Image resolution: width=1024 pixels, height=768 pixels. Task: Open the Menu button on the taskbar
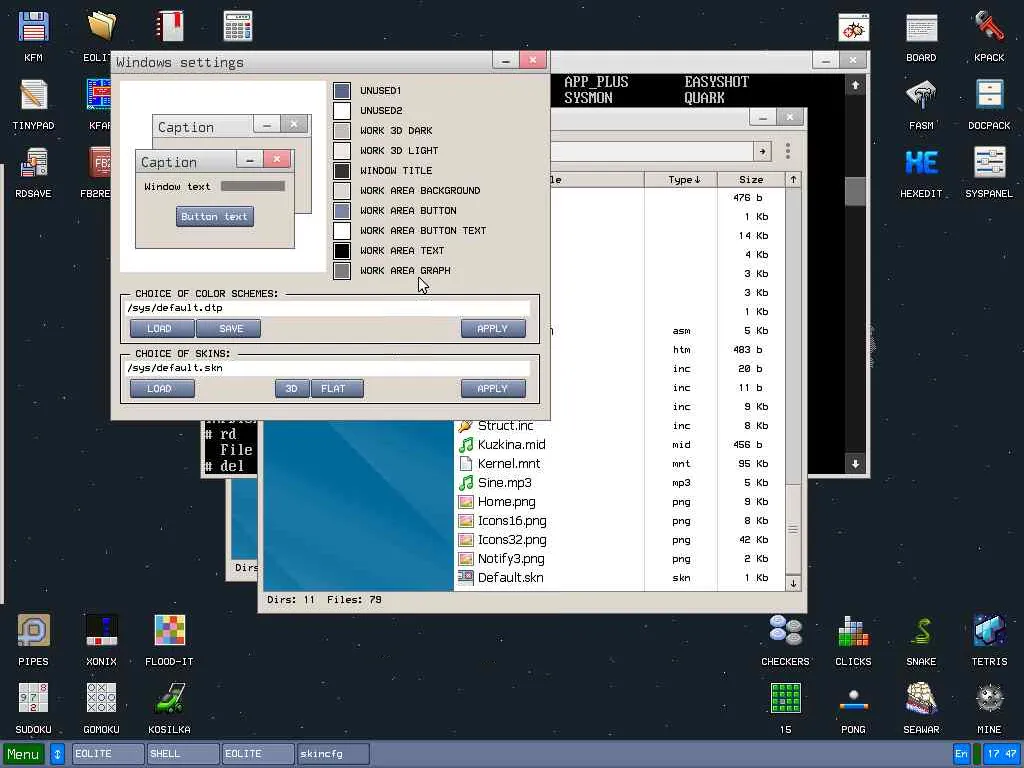pos(24,754)
